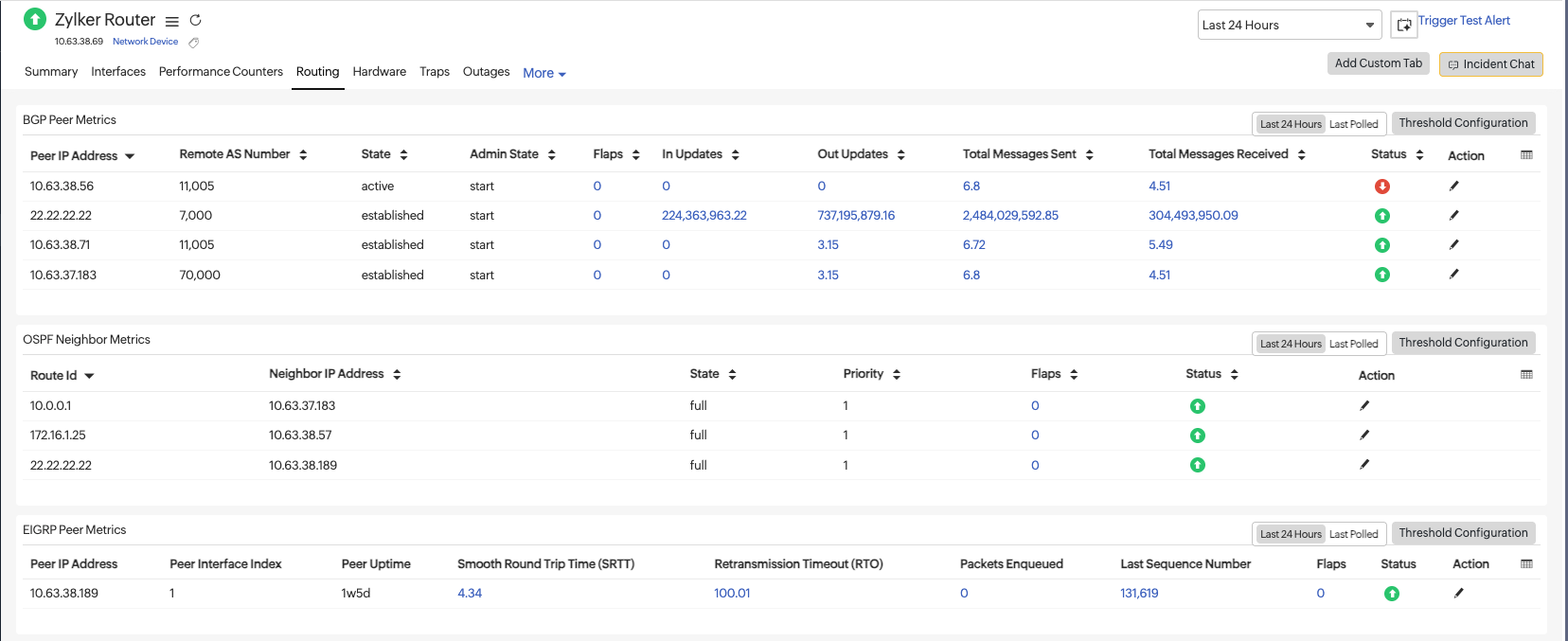
Task: Click the edit pencil for EIGRP peer 10.63.38.189
Action: click(1458, 594)
